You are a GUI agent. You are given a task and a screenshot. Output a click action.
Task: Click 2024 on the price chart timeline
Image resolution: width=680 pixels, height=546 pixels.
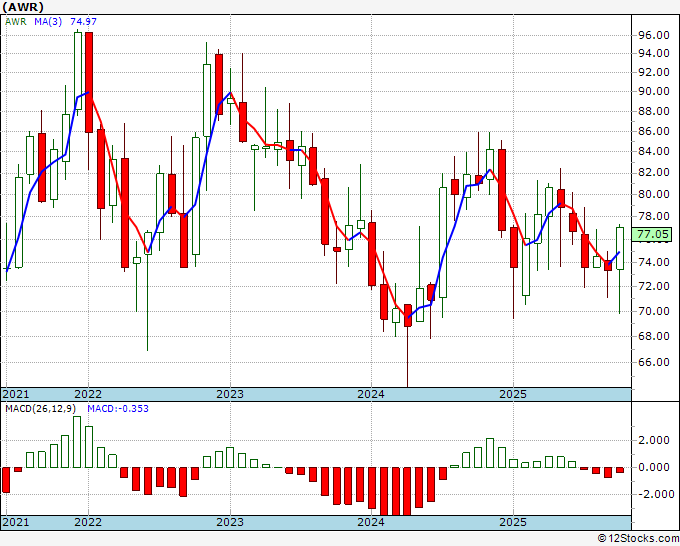[371, 394]
